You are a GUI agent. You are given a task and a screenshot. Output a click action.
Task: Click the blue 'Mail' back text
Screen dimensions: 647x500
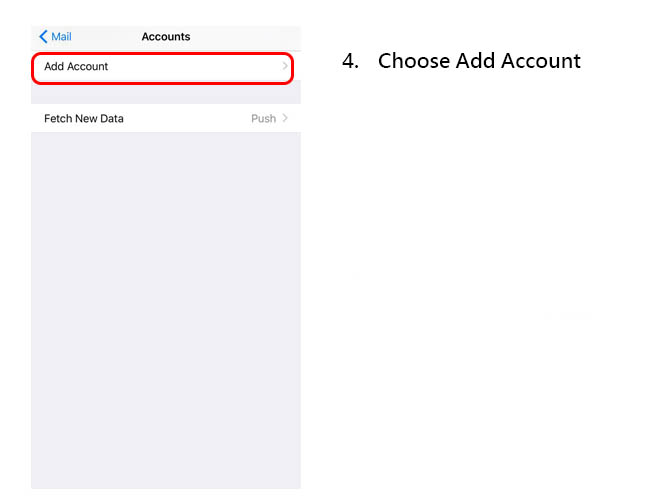pyautogui.click(x=61, y=37)
